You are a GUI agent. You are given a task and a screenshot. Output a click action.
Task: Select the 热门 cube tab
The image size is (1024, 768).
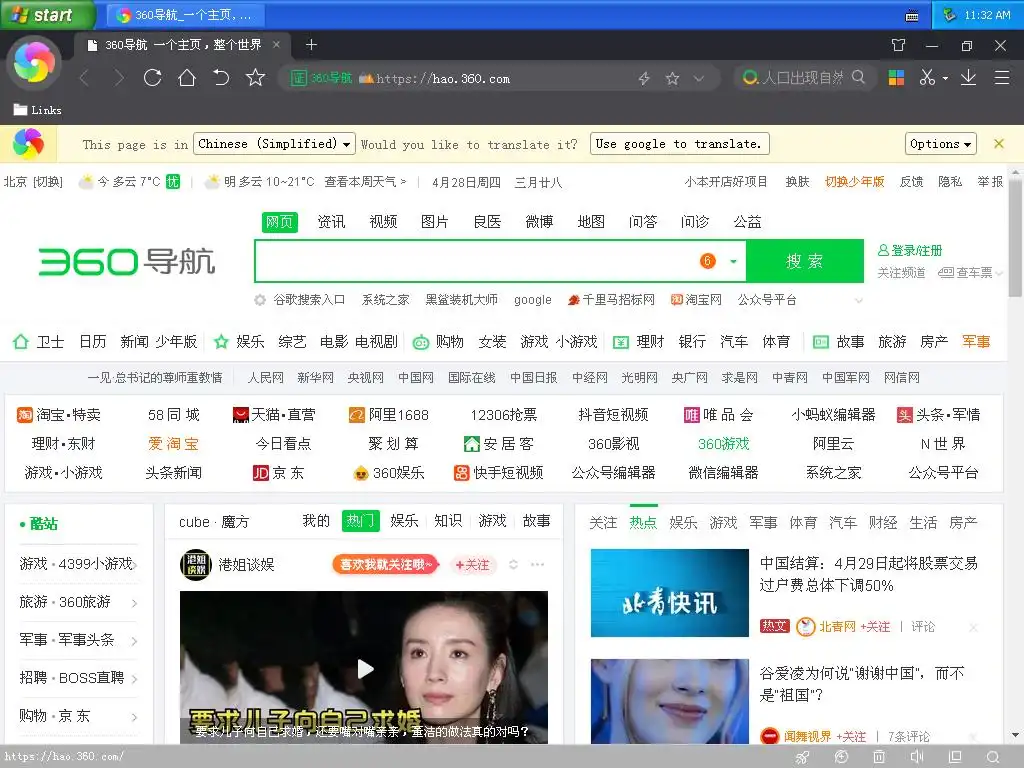pos(360,520)
